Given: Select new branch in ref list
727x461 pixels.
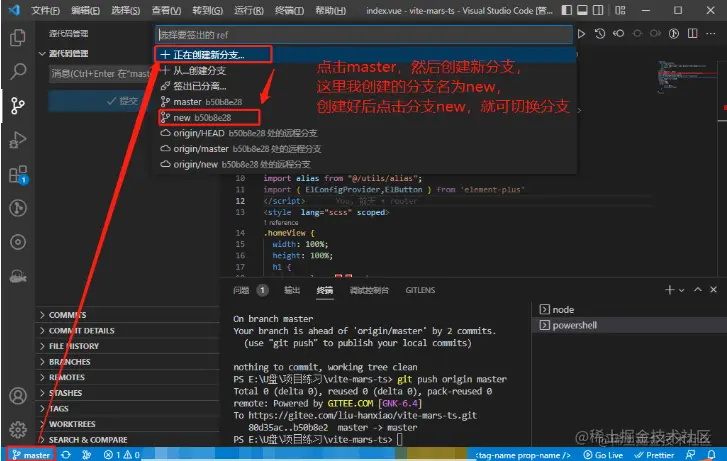Looking at the screenshot, I should (x=365, y=117).
